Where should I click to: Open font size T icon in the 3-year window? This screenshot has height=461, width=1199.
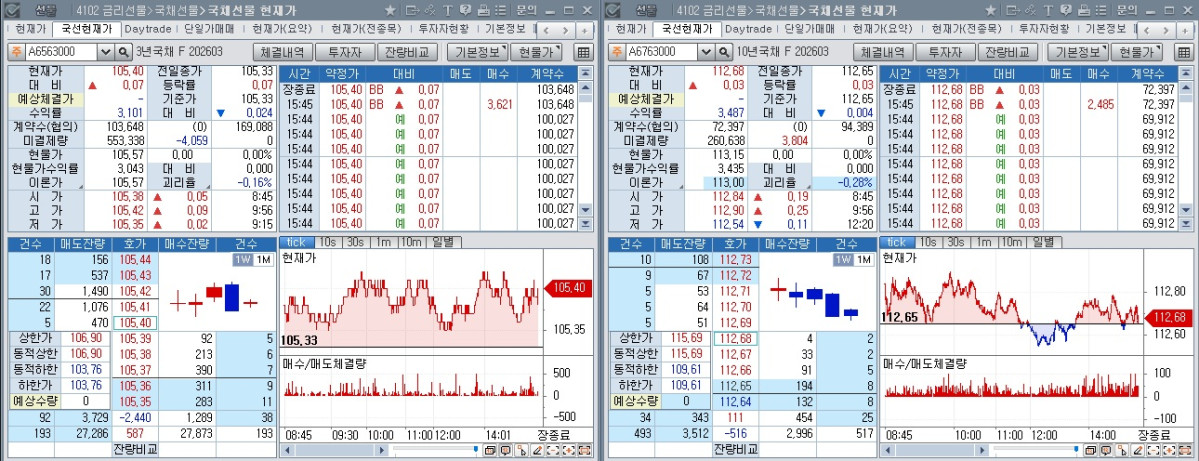[x=447, y=11]
